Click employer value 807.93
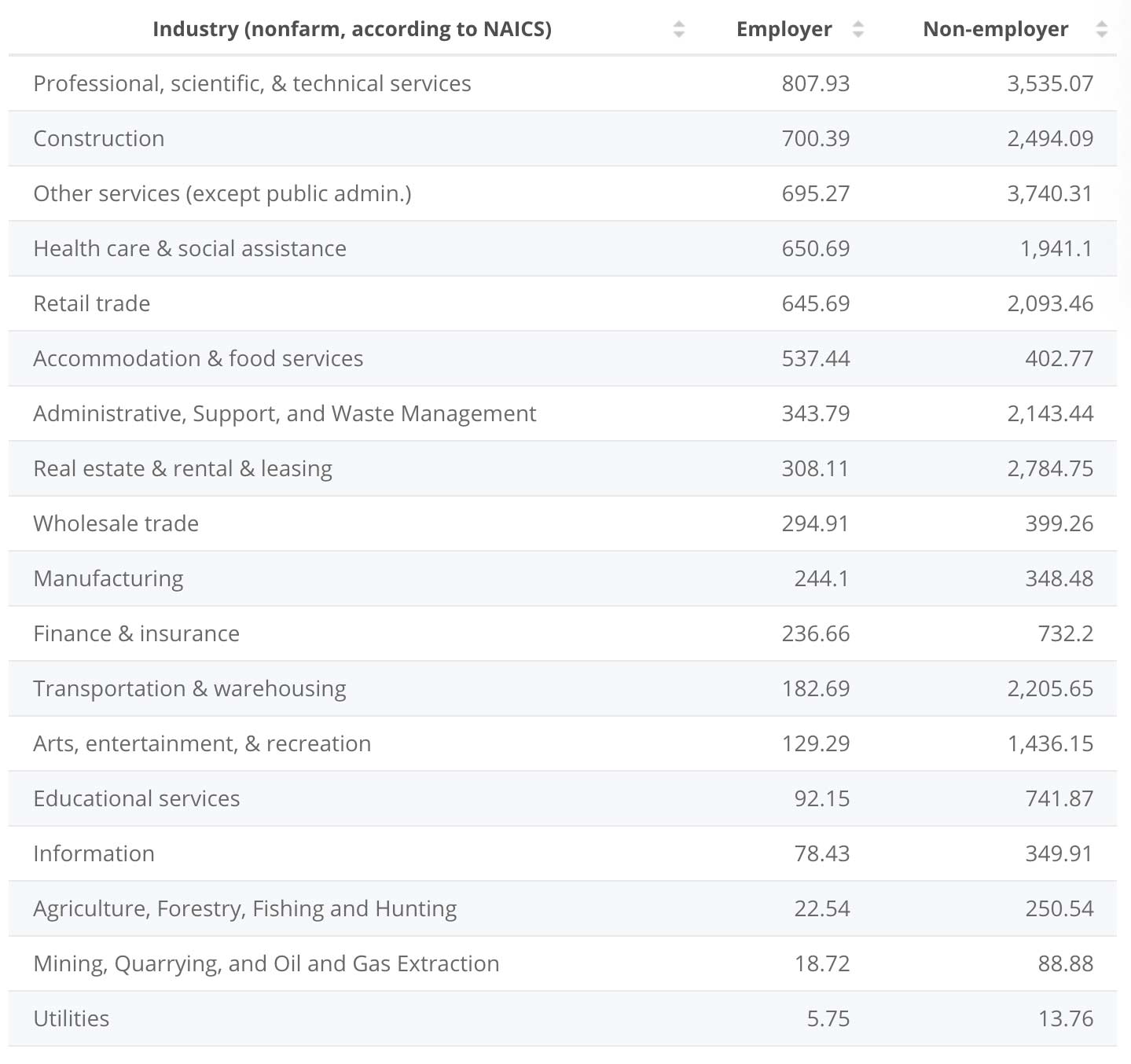Image resolution: width=1131 pixels, height=1064 pixels. click(x=815, y=84)
